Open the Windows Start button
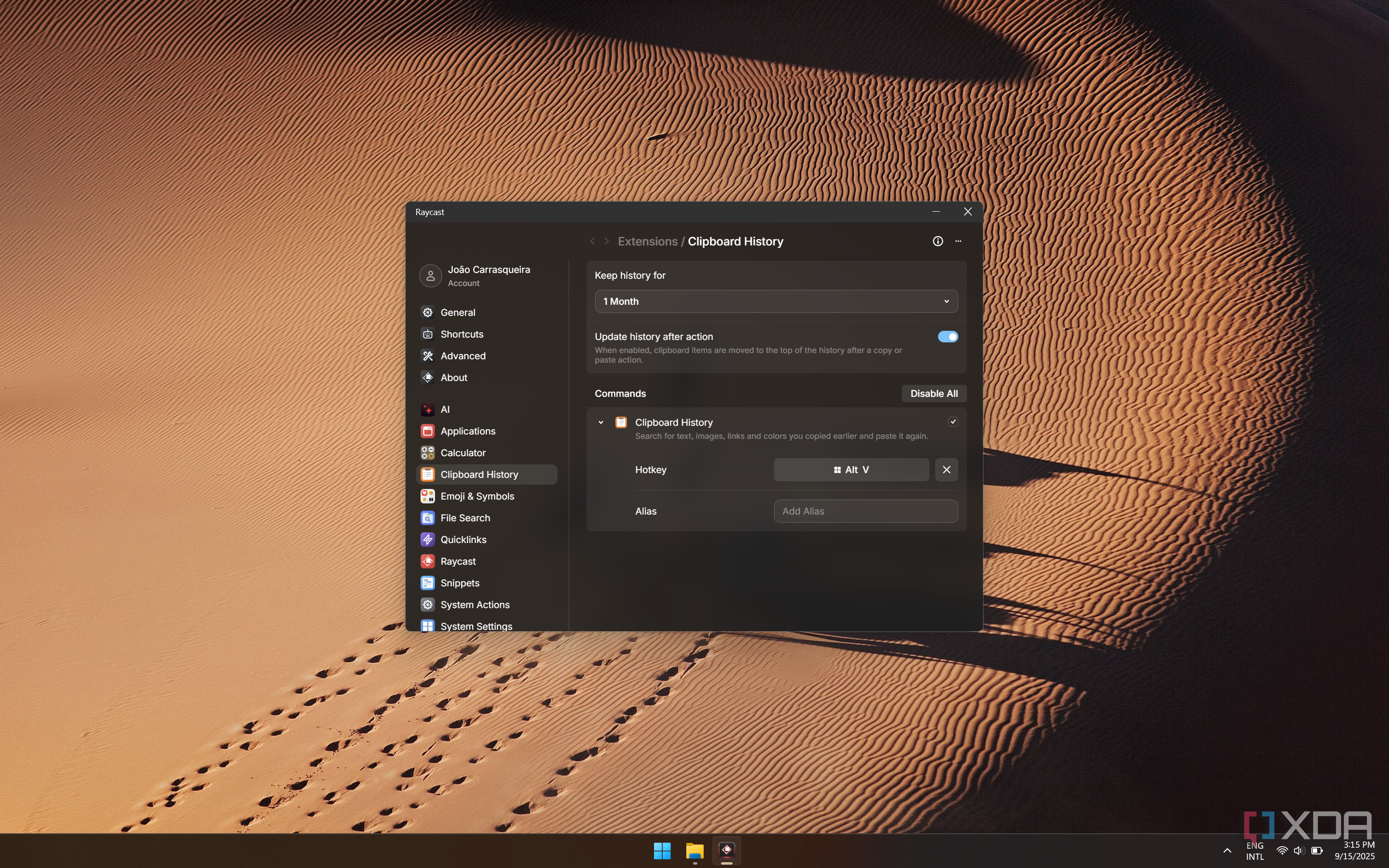The height and width of the screenshot is (868, 1389). click(x=662, y=851)
